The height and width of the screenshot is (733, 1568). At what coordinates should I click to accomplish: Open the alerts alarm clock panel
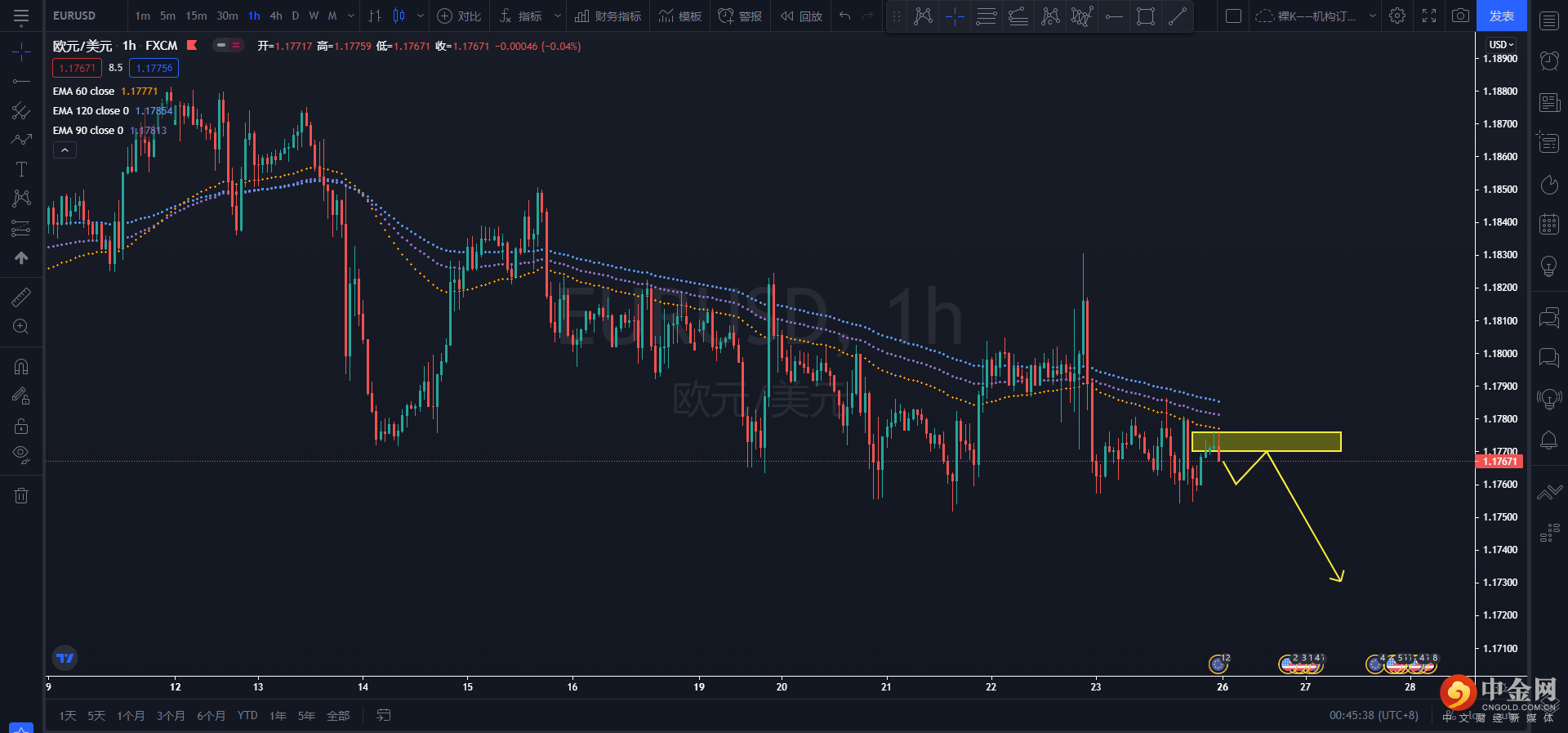point(1548,60)
